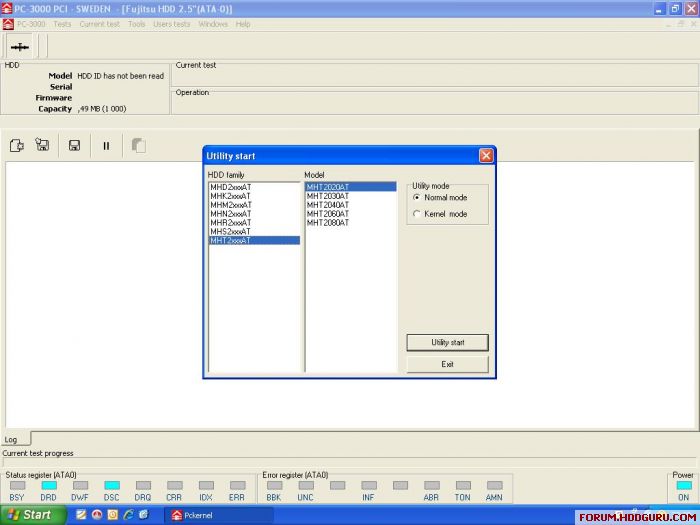Open the Tests menu
Viewport: 700px width, 525px height.
tap(62, 24)
